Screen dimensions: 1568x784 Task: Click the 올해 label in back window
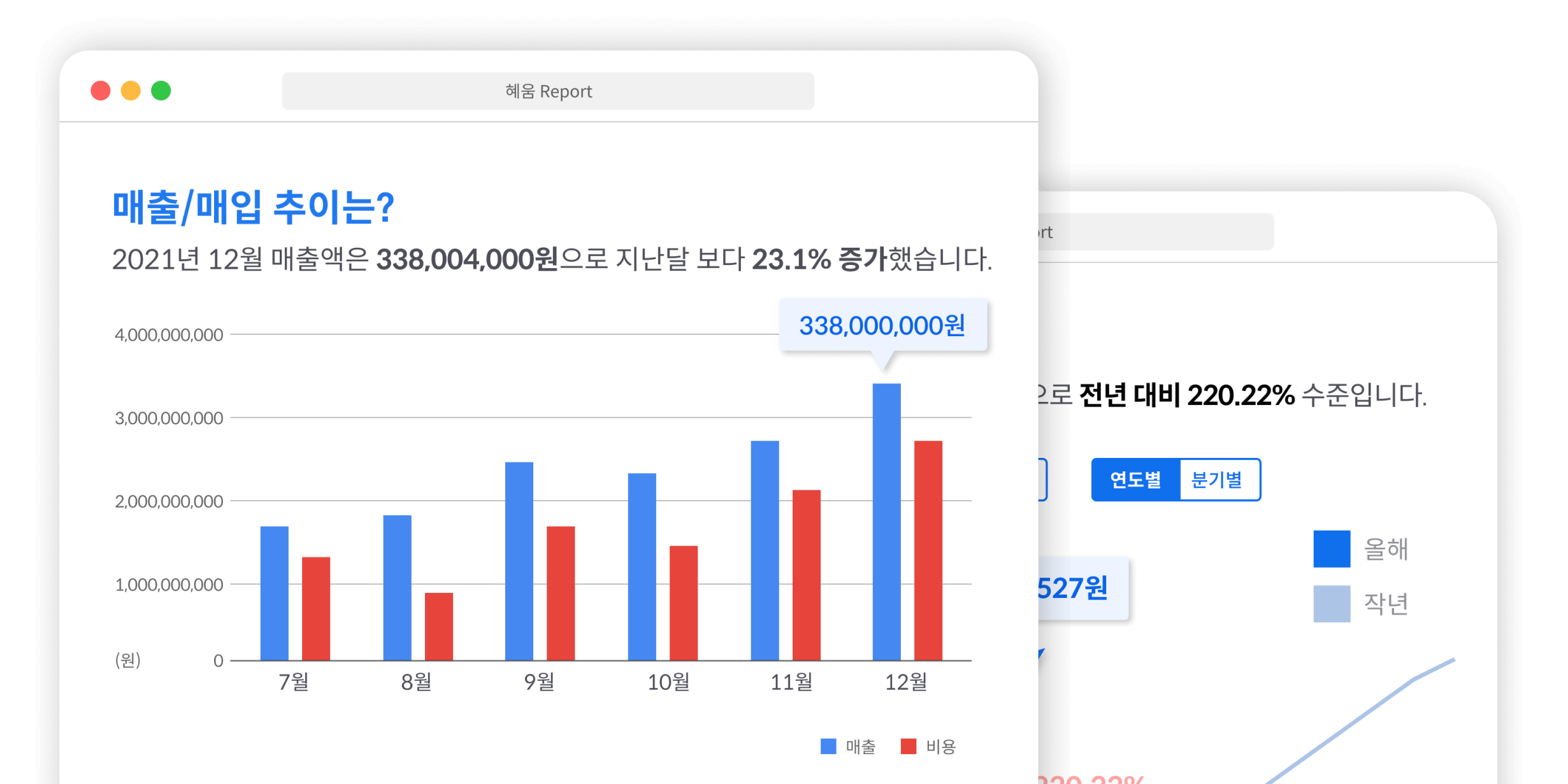(1386, 549)
